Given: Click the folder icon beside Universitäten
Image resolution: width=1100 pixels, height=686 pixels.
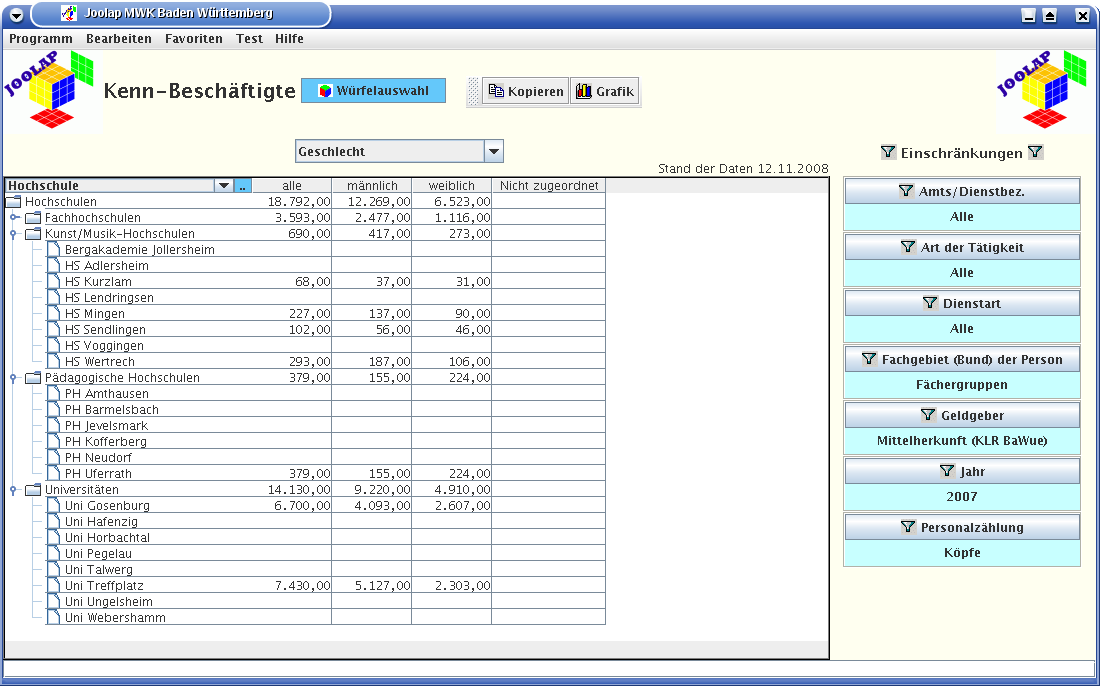Looking at the screenshot, I should (33, 490).
